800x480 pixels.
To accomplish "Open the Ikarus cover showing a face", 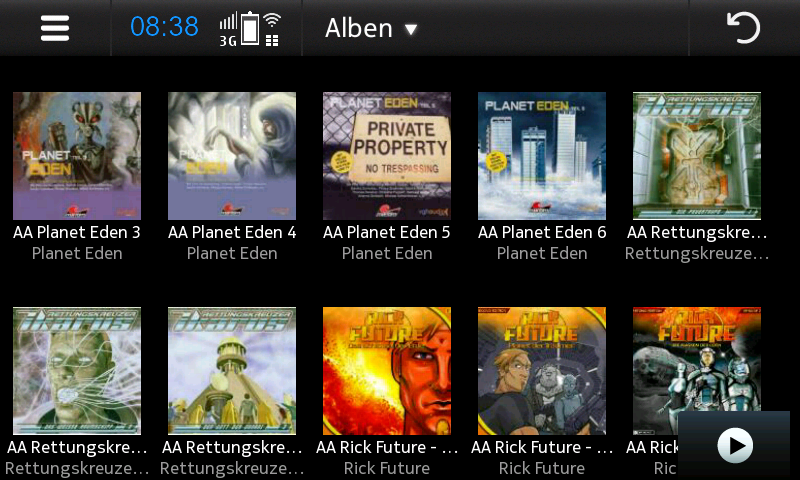I will point(77,371).
